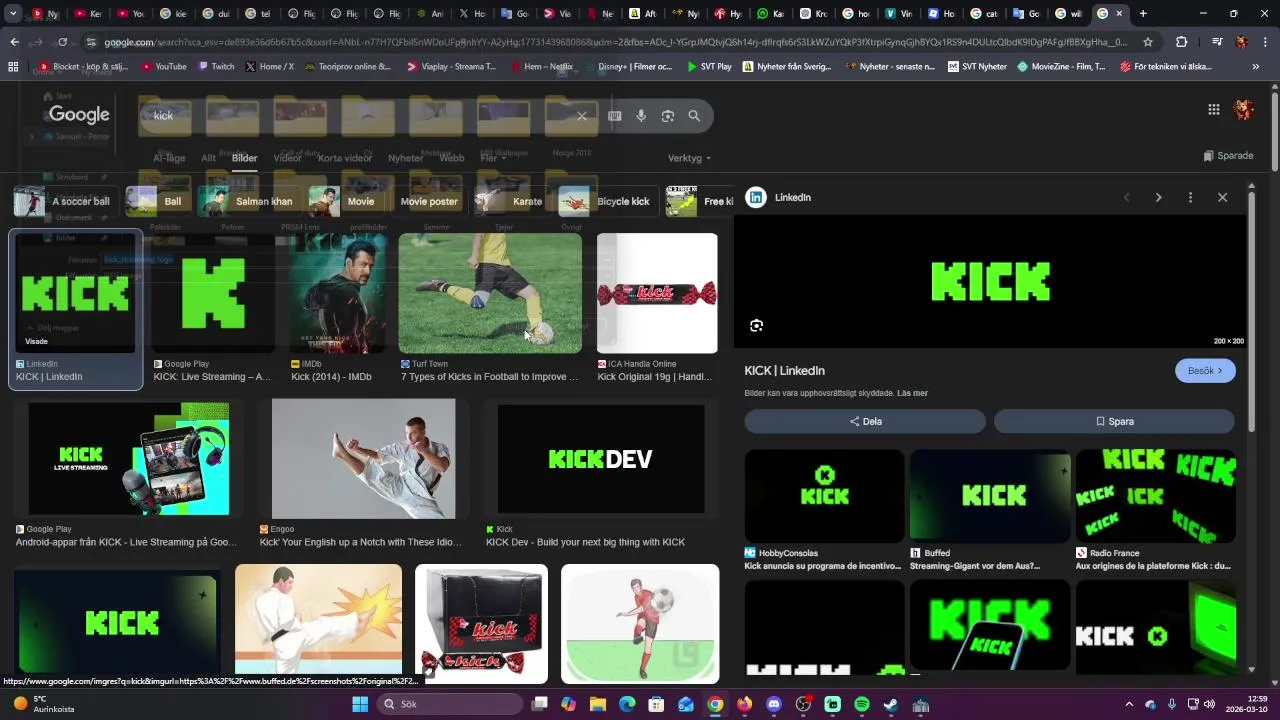Open the Google apps grid icon
This screenshot has width=1280, height=720.
(x=1214, y=110)
